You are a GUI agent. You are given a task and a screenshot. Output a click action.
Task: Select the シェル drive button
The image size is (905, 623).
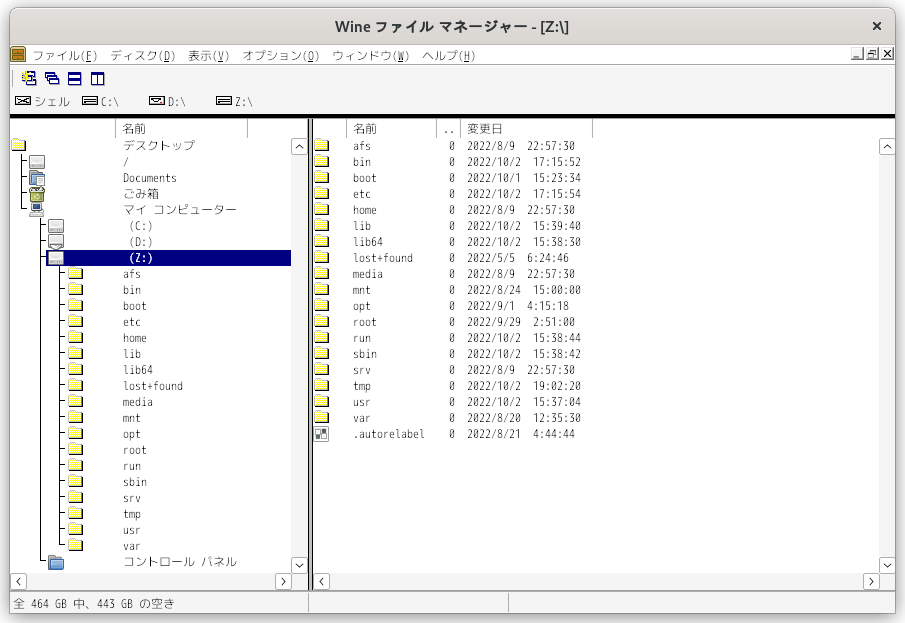(42, 101)
